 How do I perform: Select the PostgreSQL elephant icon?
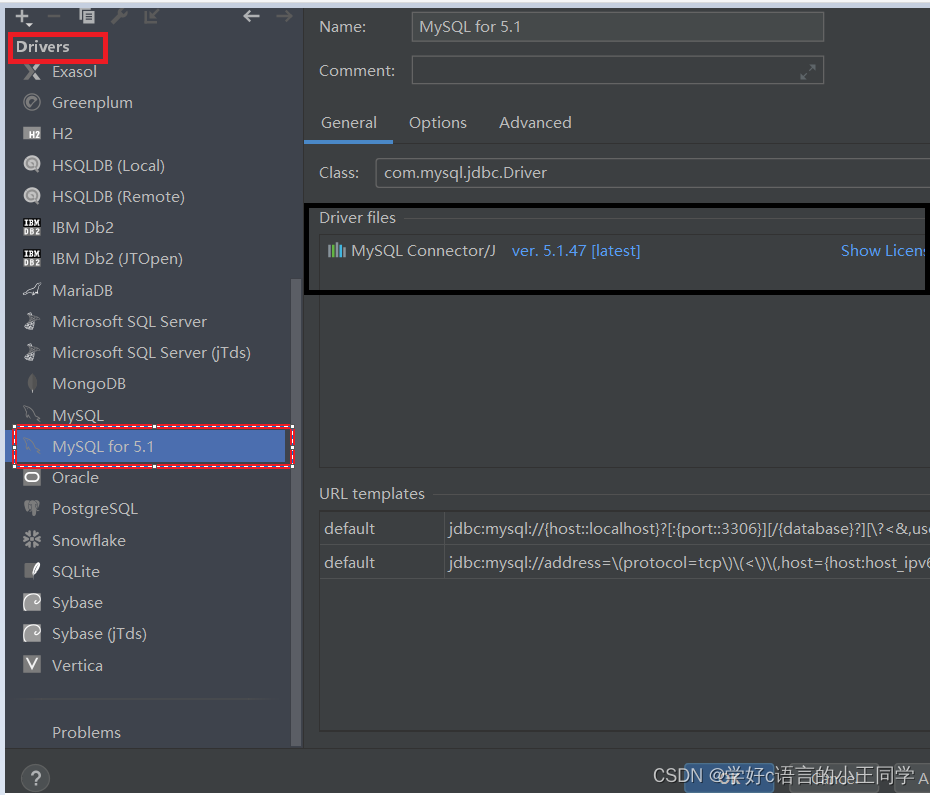click(x=32, y=508)
